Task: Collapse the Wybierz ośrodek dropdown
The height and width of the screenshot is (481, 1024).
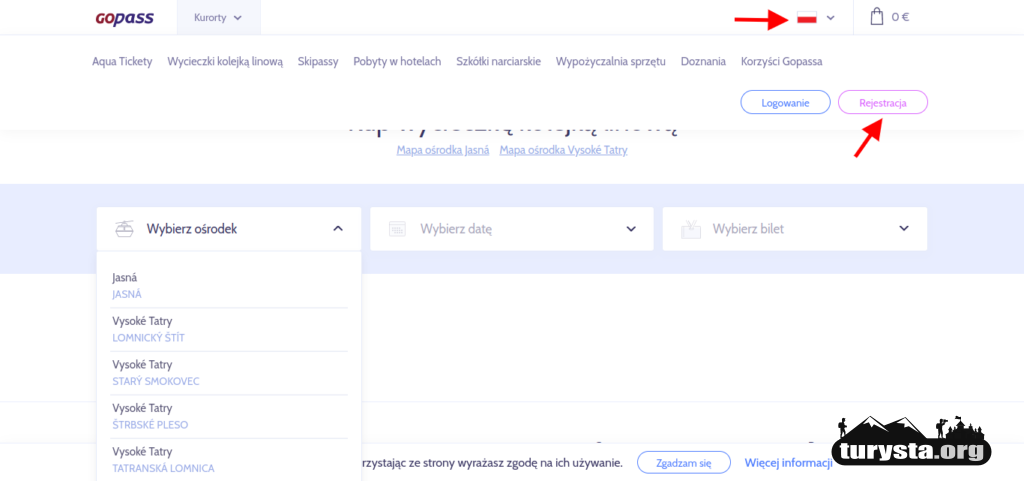Action: tap(338, 229)
